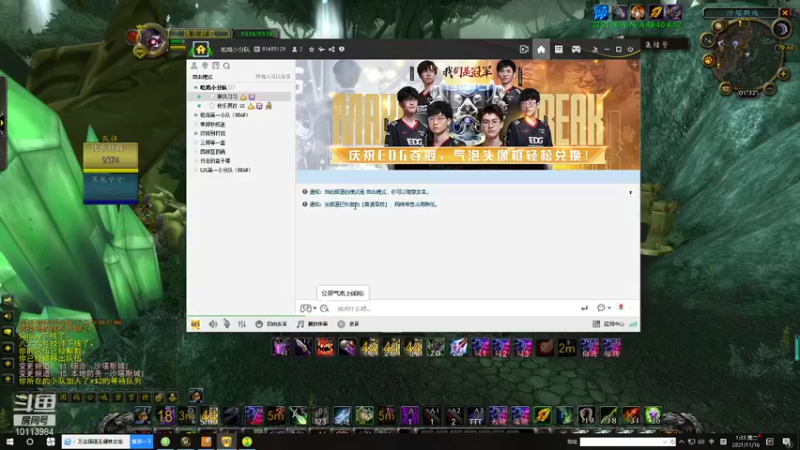Click the 2m cooldown action bar icon
The image size is (800, 450).
[x=566, y=347]
